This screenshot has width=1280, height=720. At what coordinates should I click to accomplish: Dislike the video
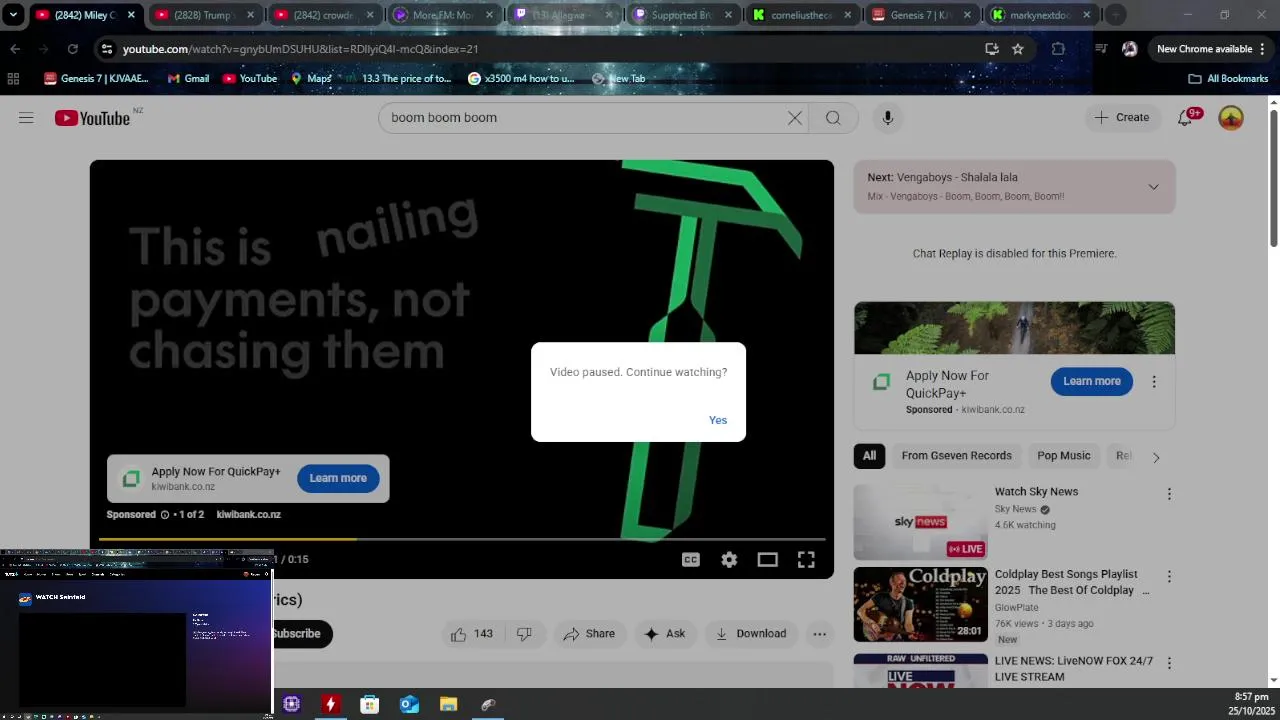click(x=524, y=634)
